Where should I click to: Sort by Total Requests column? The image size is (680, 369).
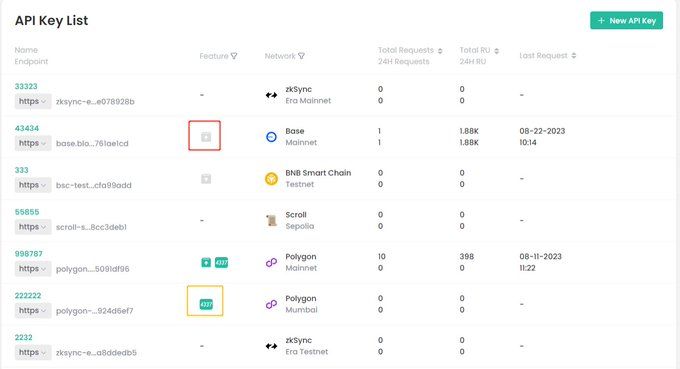pyautogui.click(x=440, y=51)
